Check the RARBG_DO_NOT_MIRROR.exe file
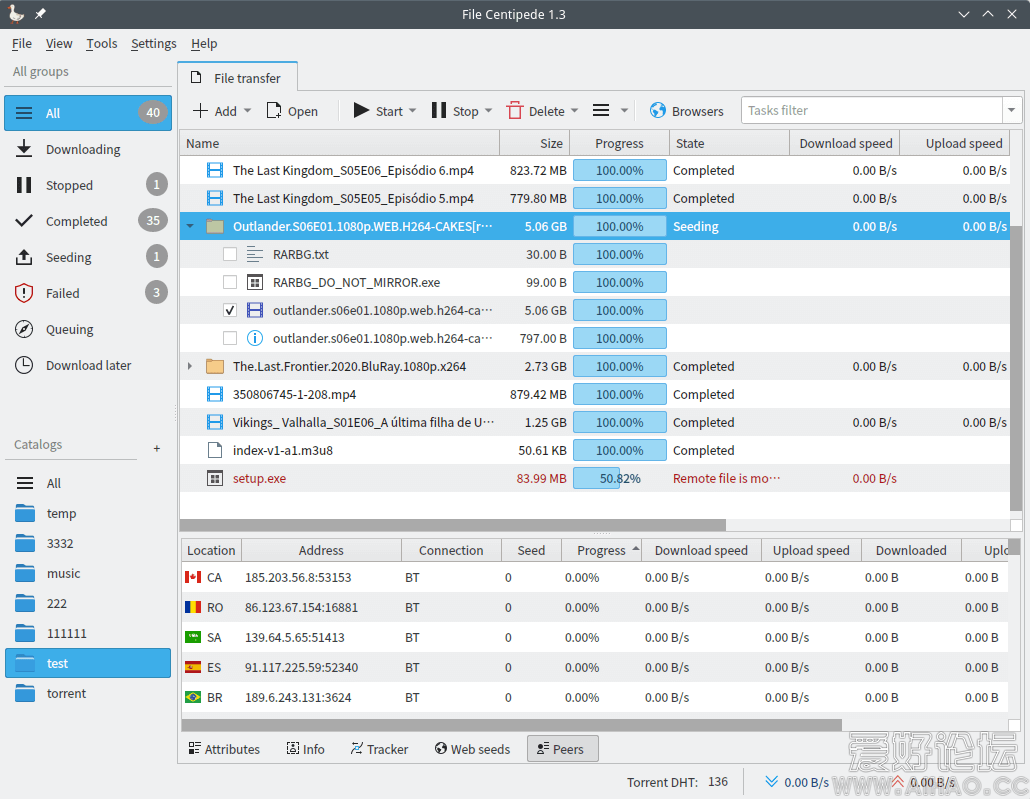This screenshot has height=799, width=1030. [x=230, y=282]
